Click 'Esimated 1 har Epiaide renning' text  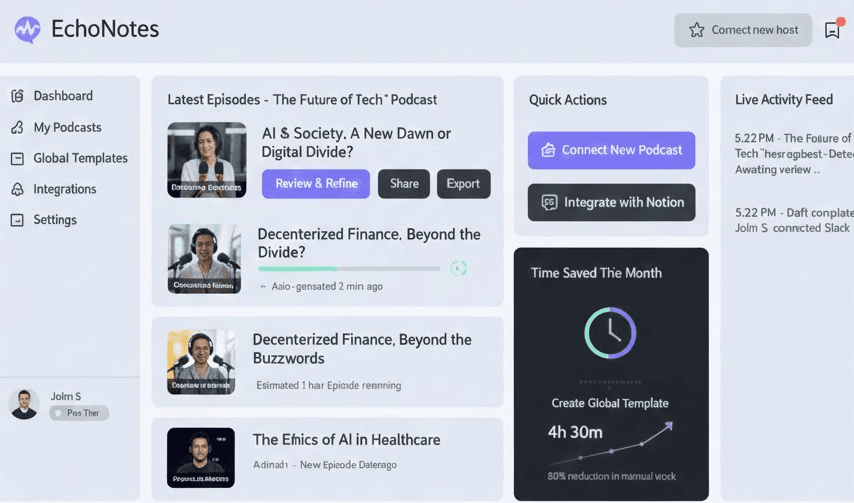[x=329, y=385]
